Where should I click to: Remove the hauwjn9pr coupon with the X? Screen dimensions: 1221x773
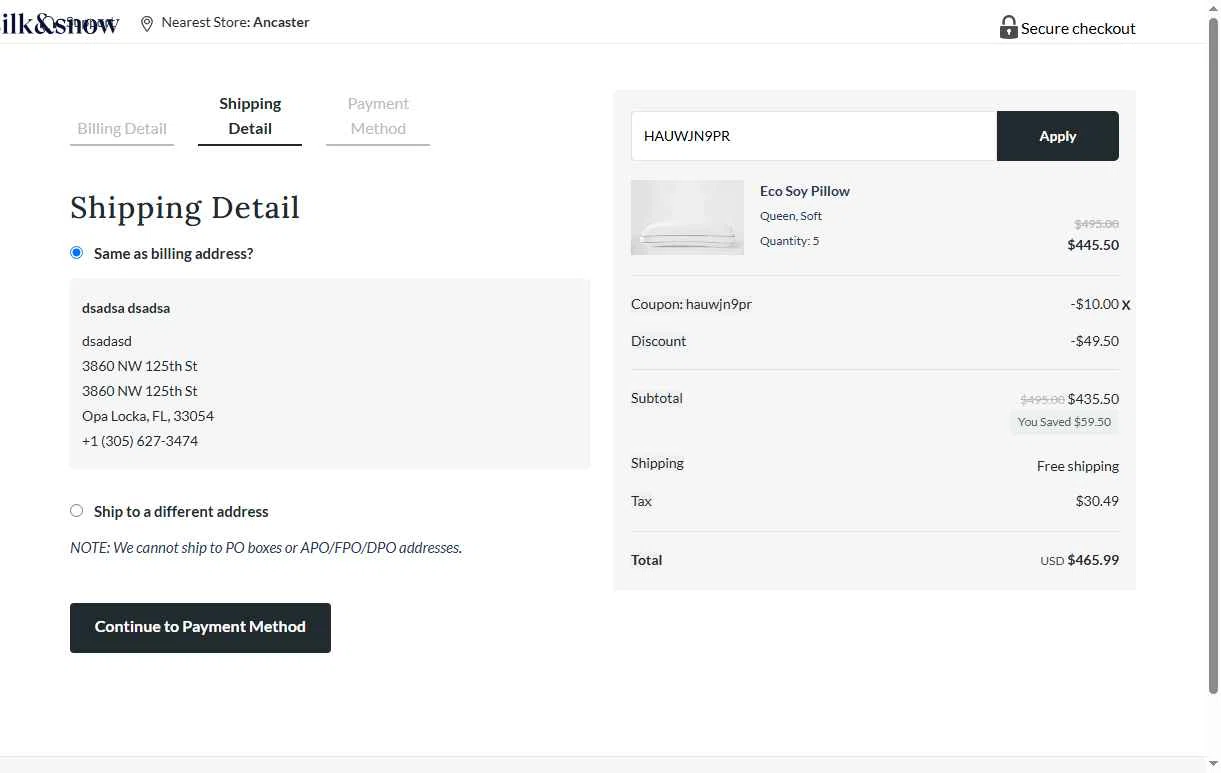(x=1126, y=305)
